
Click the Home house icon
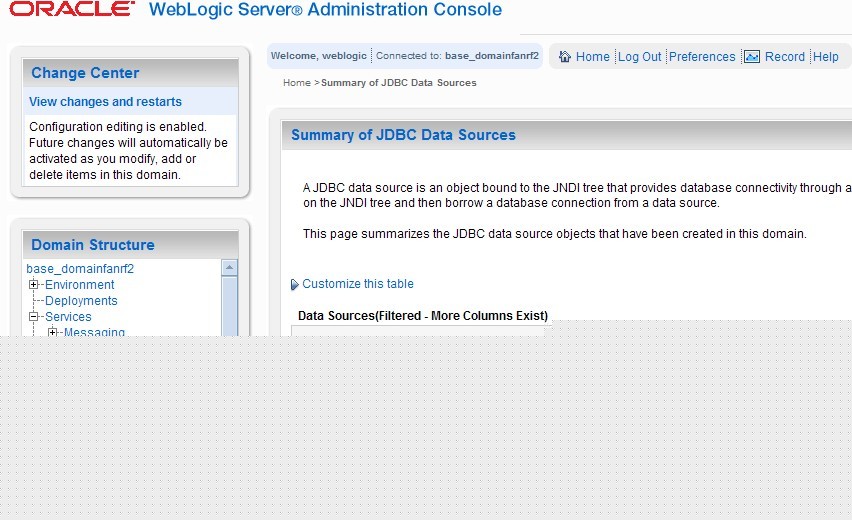pyautogui.click(x=565, y=57)
